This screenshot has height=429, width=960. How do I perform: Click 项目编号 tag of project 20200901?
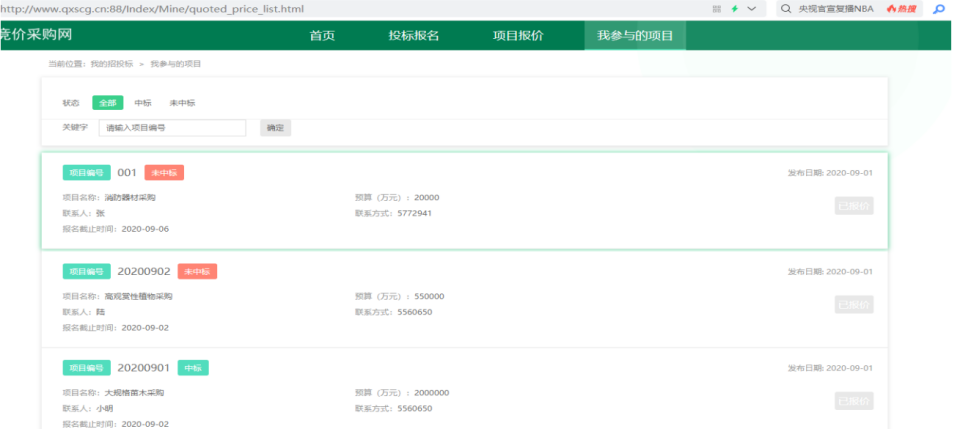coord(86,368)
